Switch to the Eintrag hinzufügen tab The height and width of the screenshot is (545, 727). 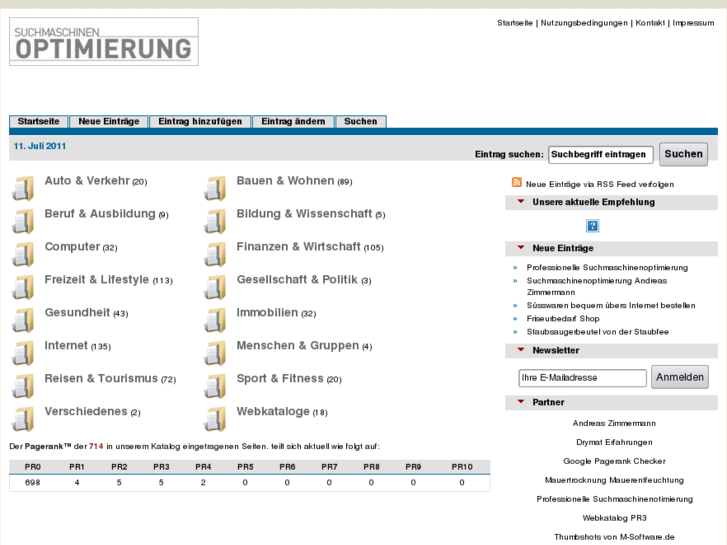click(200, 122)
